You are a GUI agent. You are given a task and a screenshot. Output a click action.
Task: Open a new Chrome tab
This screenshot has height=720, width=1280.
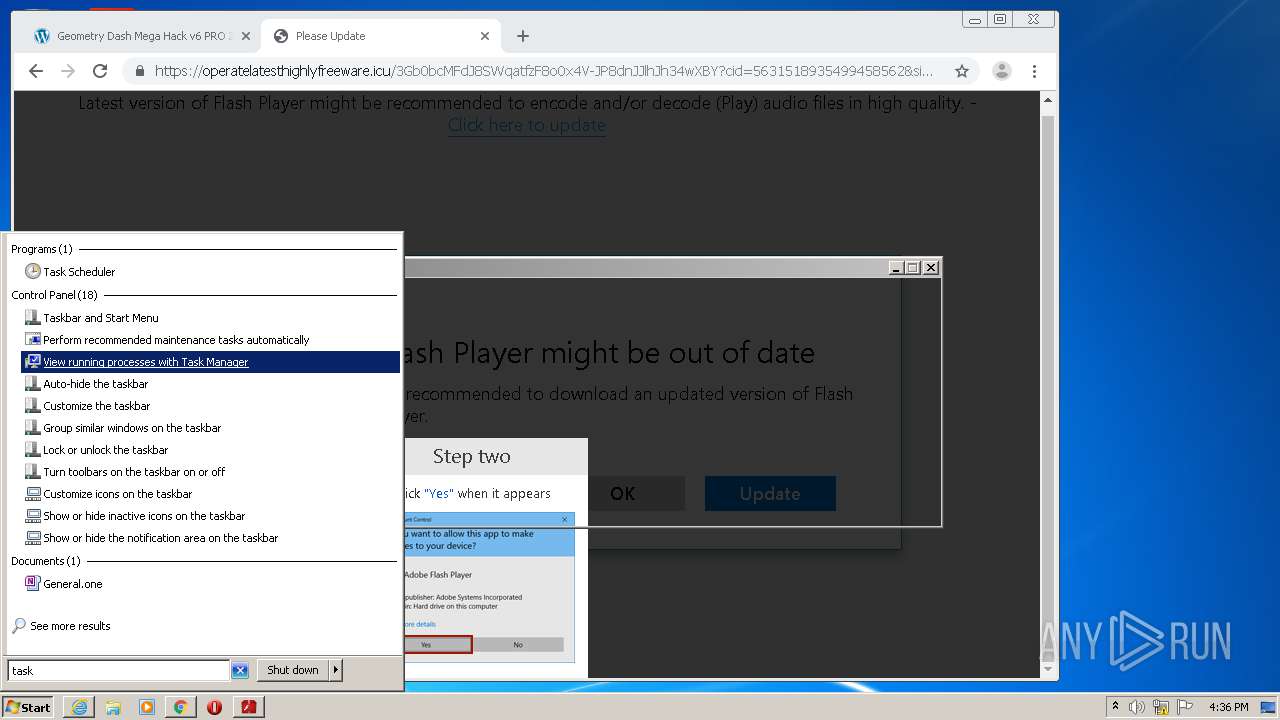tap(523, 36)
